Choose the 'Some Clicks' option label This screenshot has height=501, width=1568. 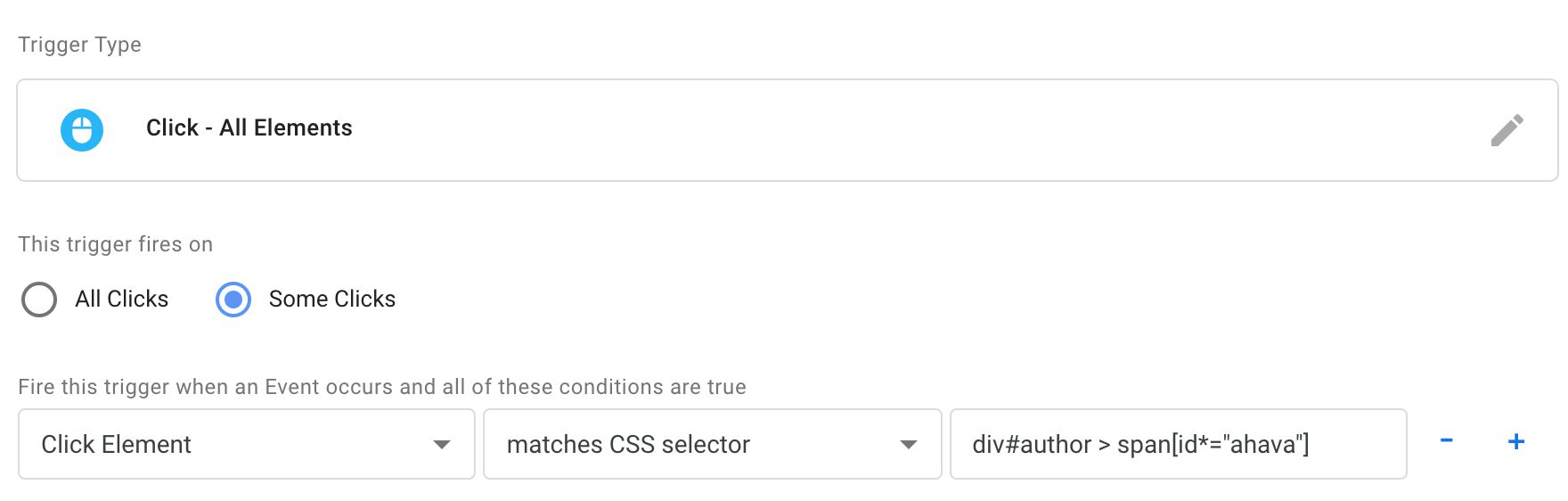[331, 299]
